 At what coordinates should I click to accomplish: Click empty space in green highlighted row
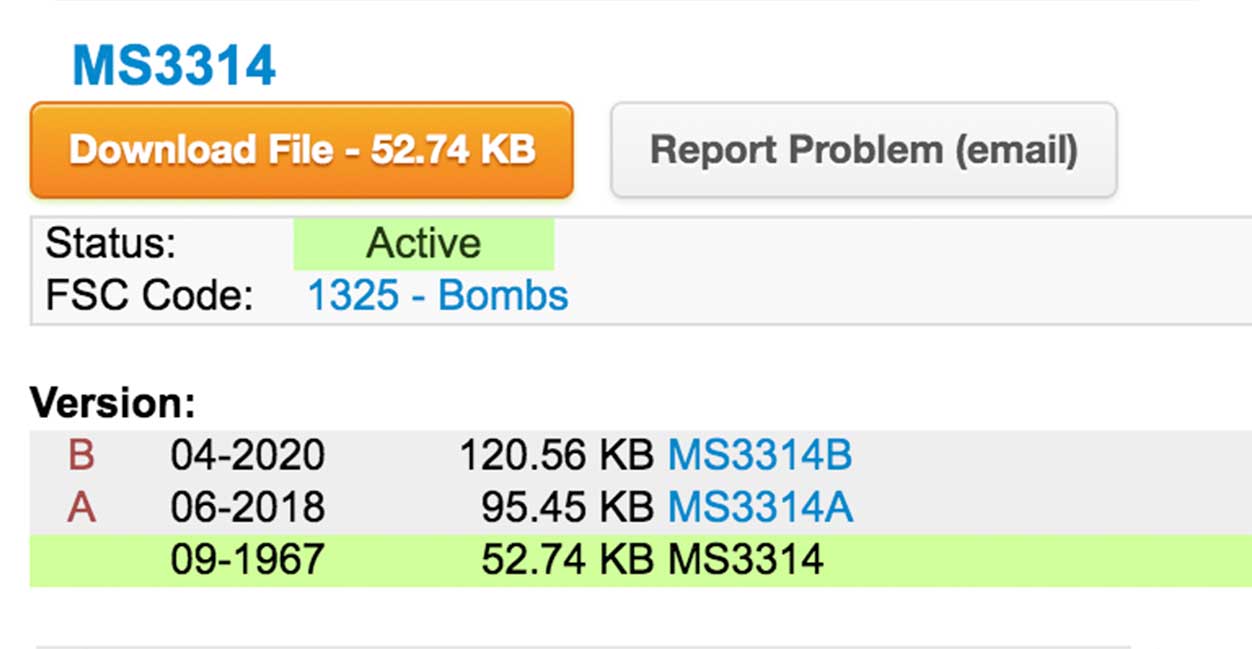[1030, 560]
